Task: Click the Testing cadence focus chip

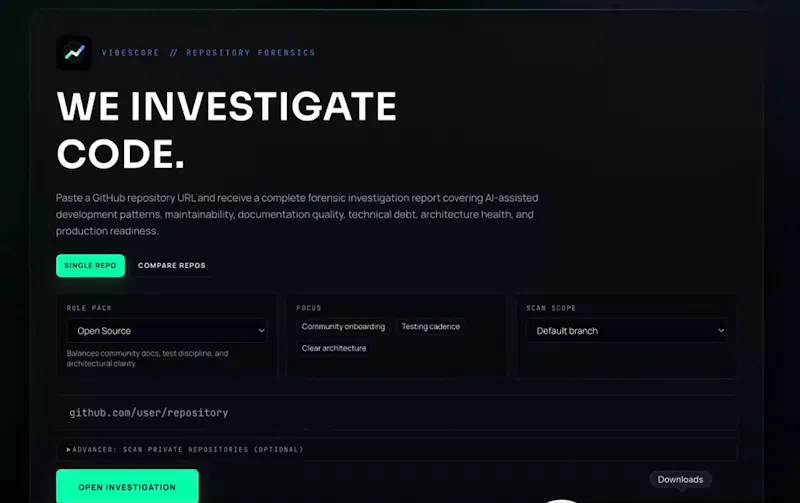Action: [430, 326]
